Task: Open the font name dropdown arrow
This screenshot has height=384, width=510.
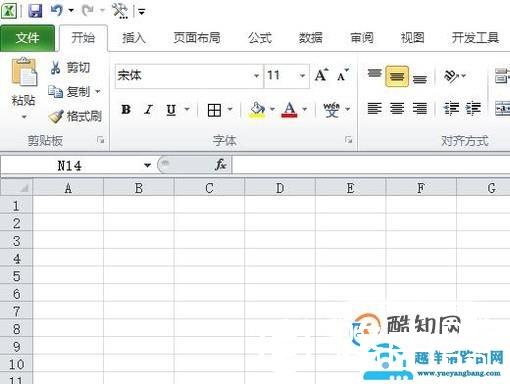Action: (x=256, y=76)
